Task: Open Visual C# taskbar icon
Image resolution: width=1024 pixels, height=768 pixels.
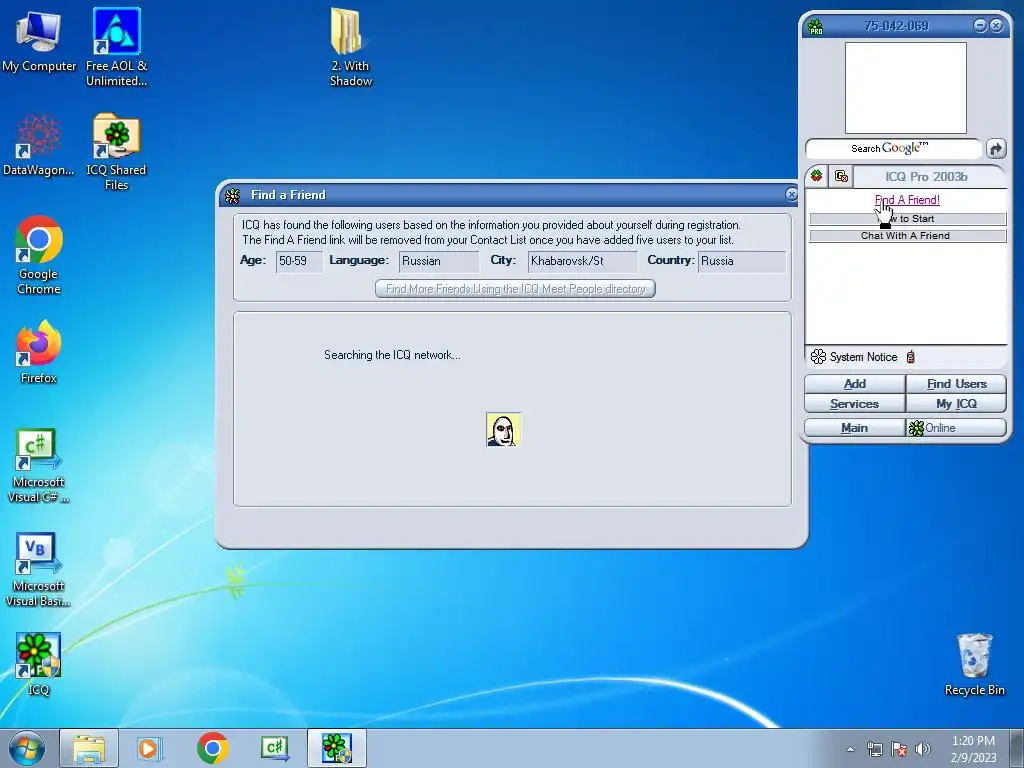Action: click(x=274, y=748)
